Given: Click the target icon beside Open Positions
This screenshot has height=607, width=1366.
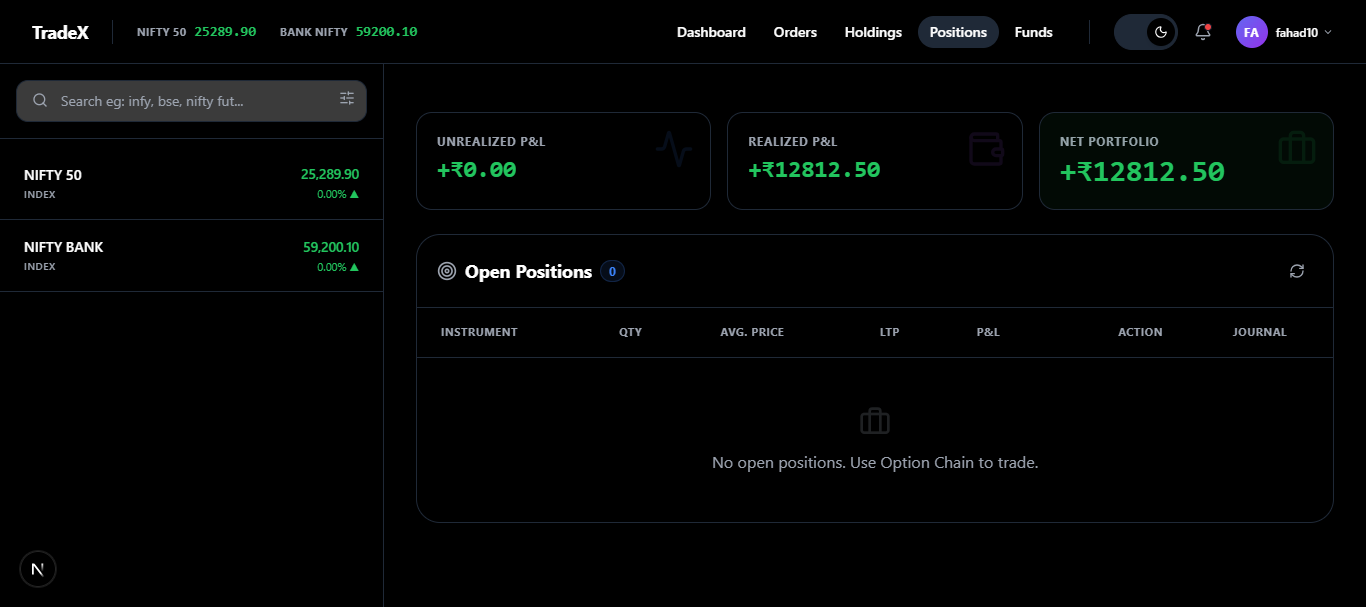Looking at the screenshot, I should [x=446, y=270].
